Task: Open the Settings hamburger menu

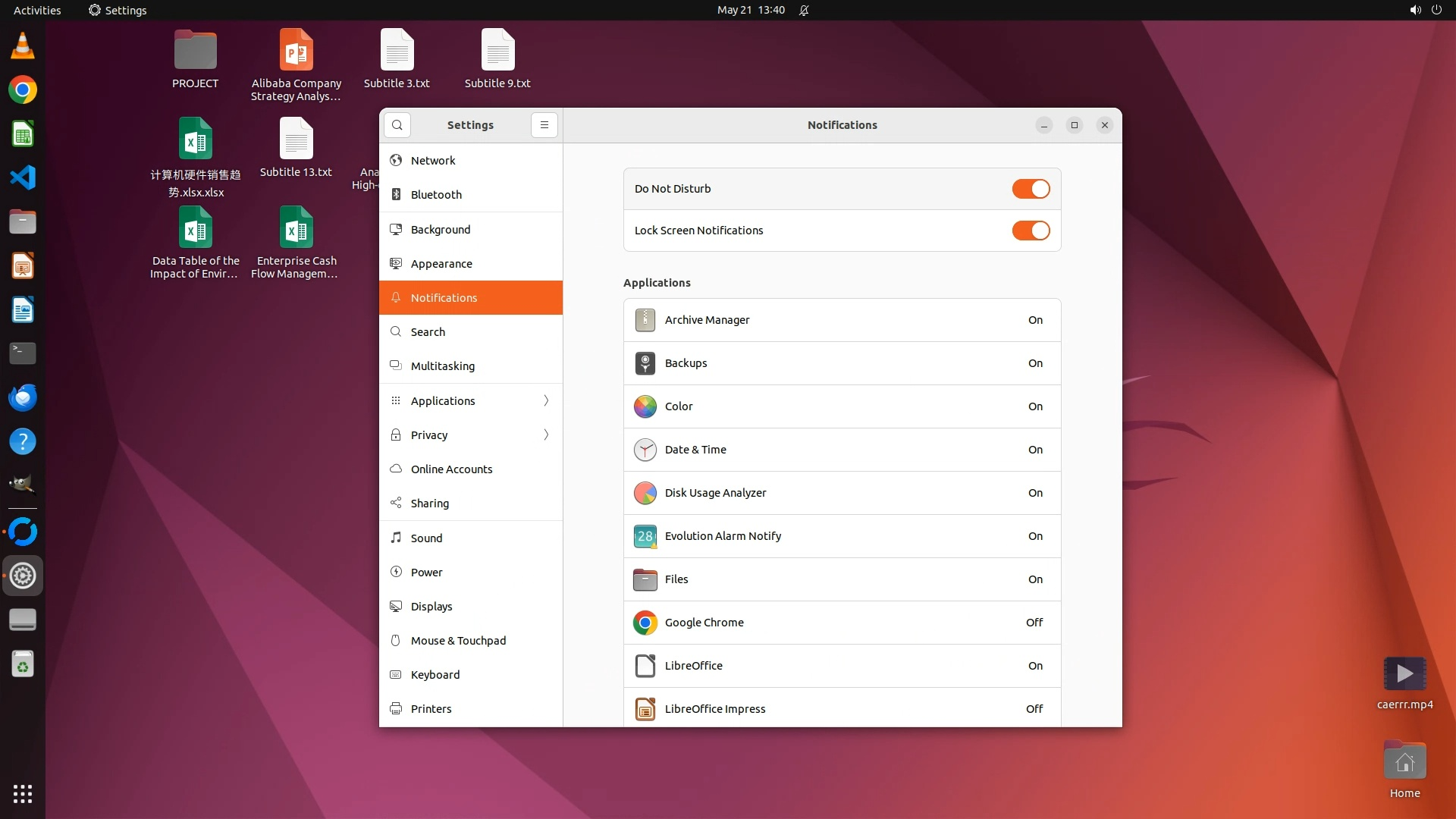Action: pos(544,125)
